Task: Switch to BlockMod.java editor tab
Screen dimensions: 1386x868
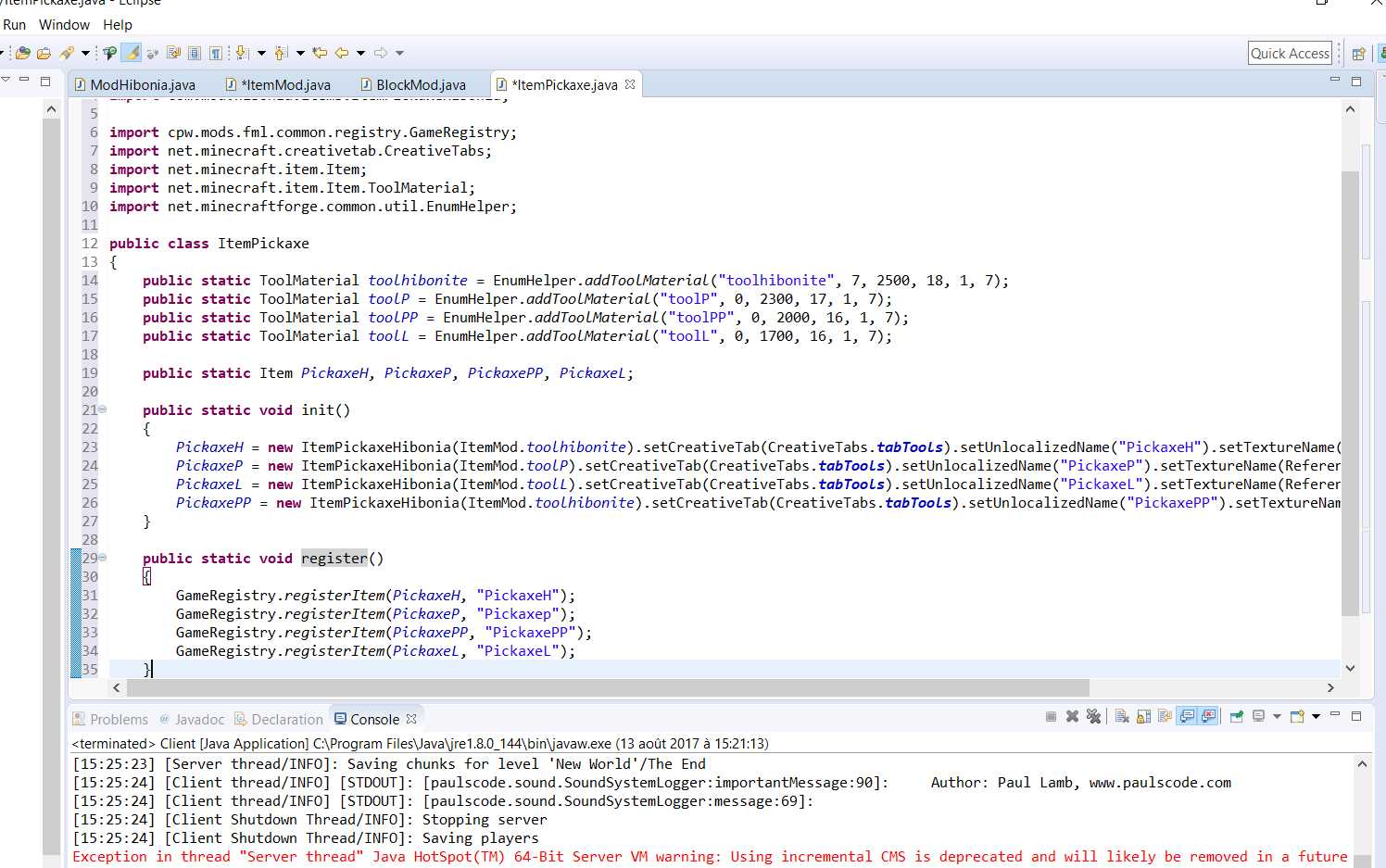Action: (413, 84)
